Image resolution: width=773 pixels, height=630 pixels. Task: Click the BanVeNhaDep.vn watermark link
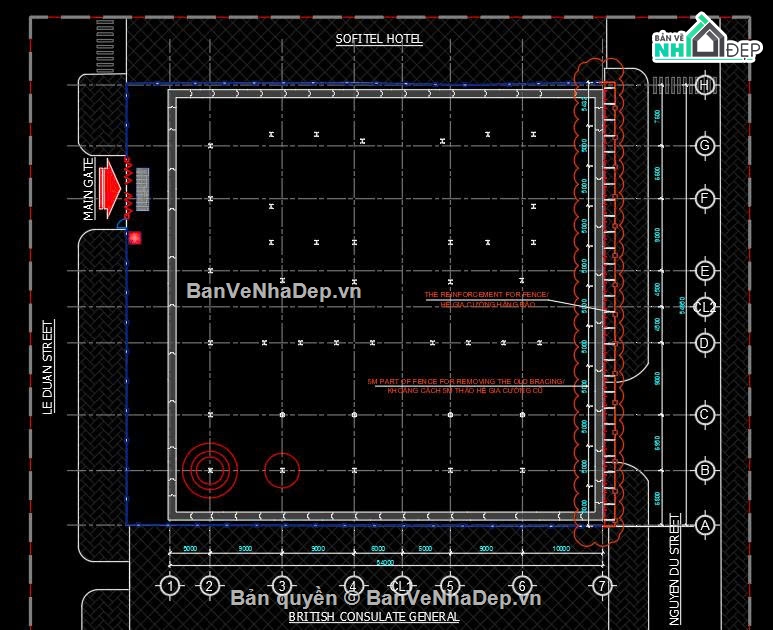[x=274, y=291]
